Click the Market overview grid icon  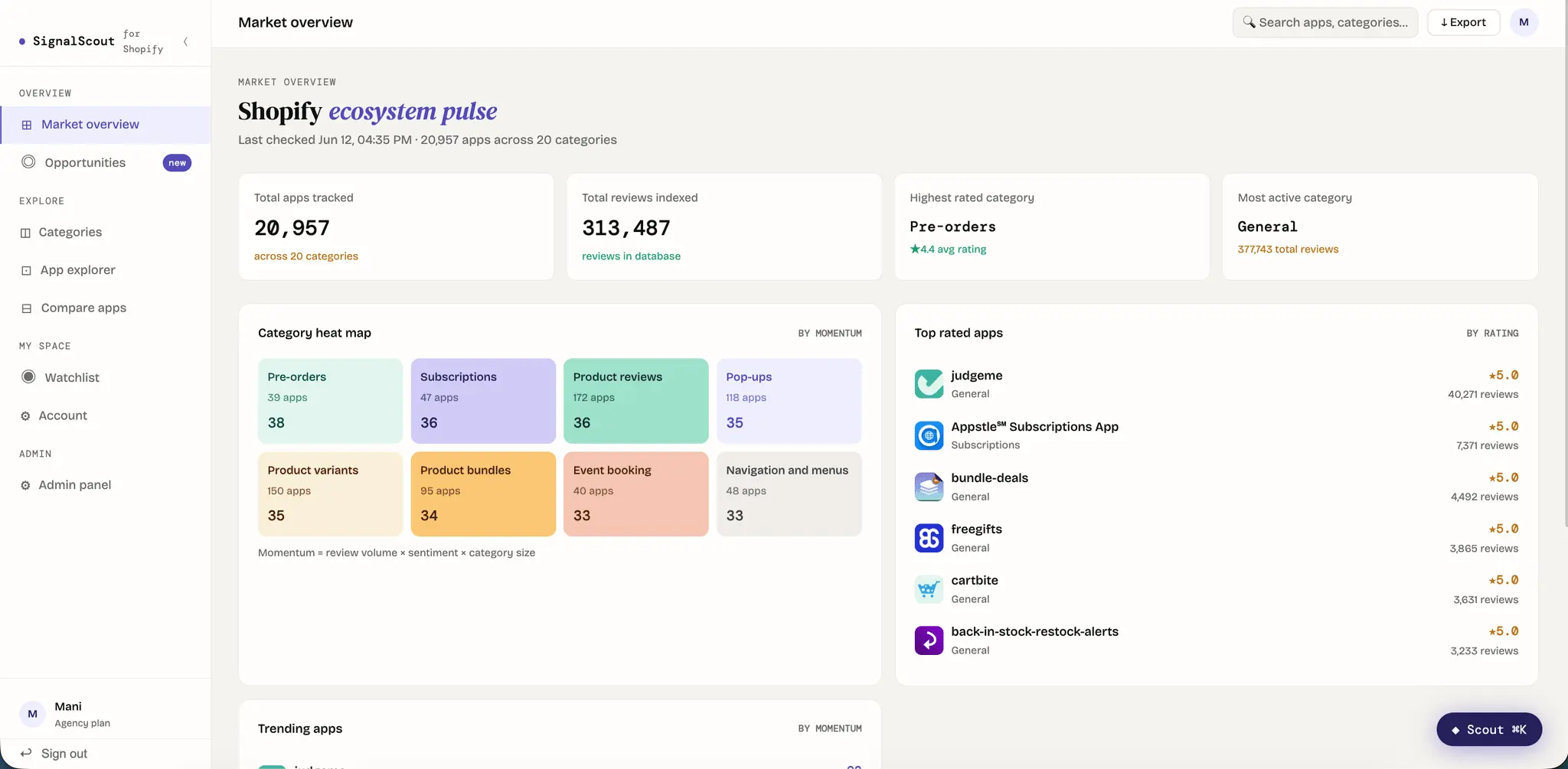pyautogui.click(x=26, y=125)
